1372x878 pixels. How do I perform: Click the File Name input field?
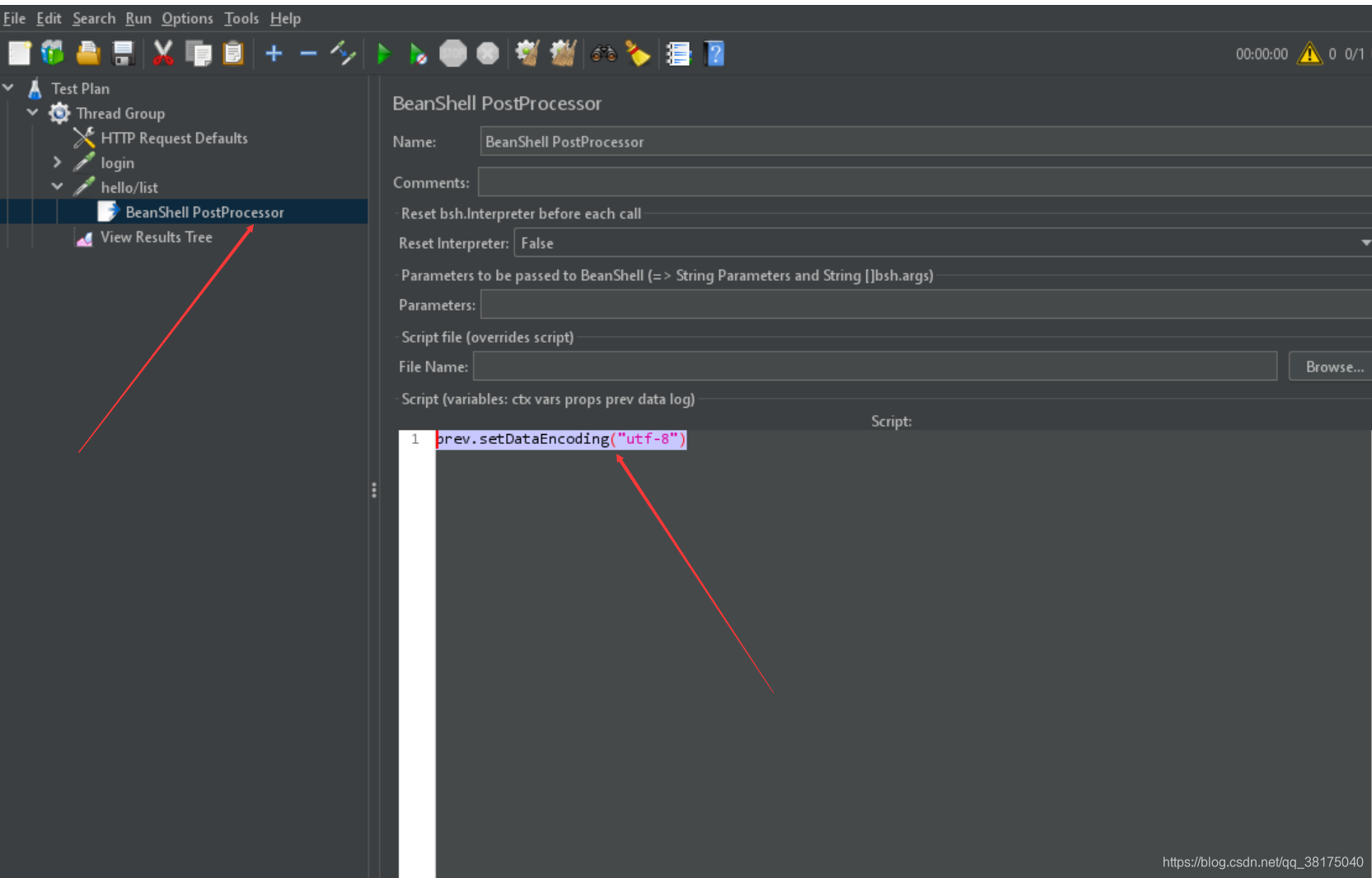(x=875, y=366)
